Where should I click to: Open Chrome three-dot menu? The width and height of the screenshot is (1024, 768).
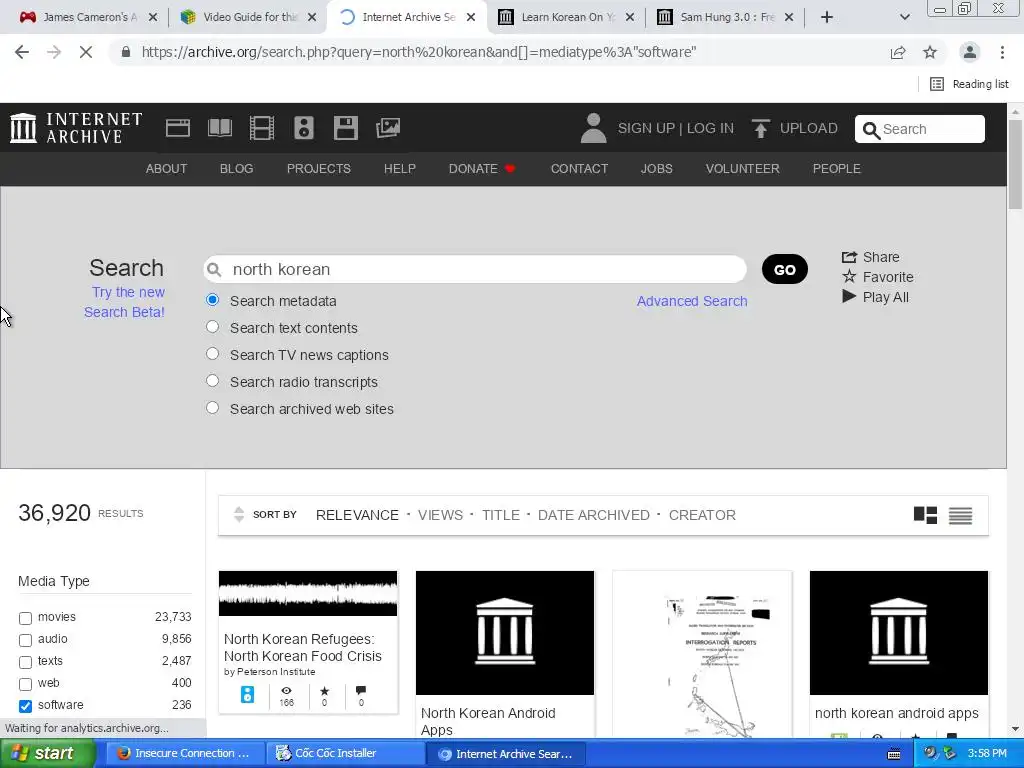pyautogui.click(x=1002, y=52)
